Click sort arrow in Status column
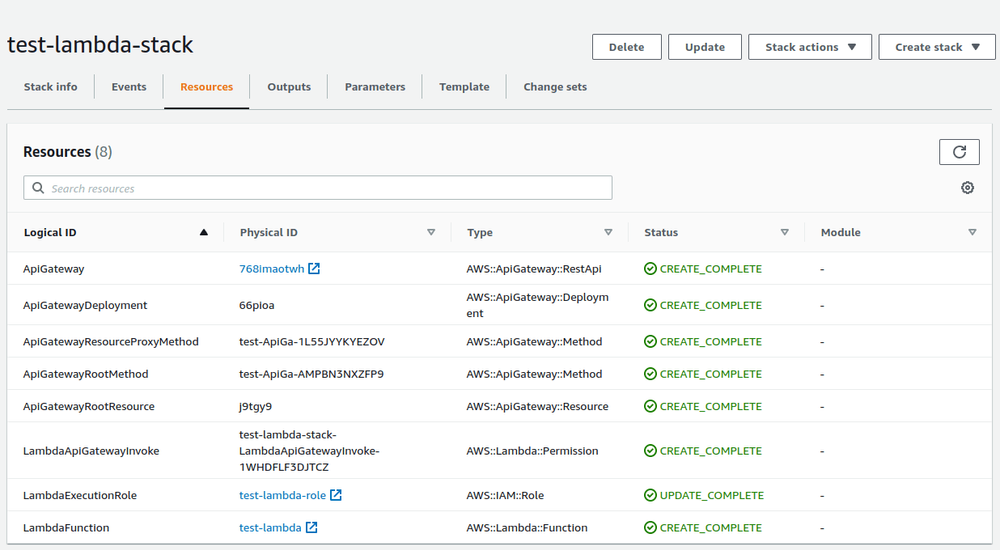 [784, 232]
